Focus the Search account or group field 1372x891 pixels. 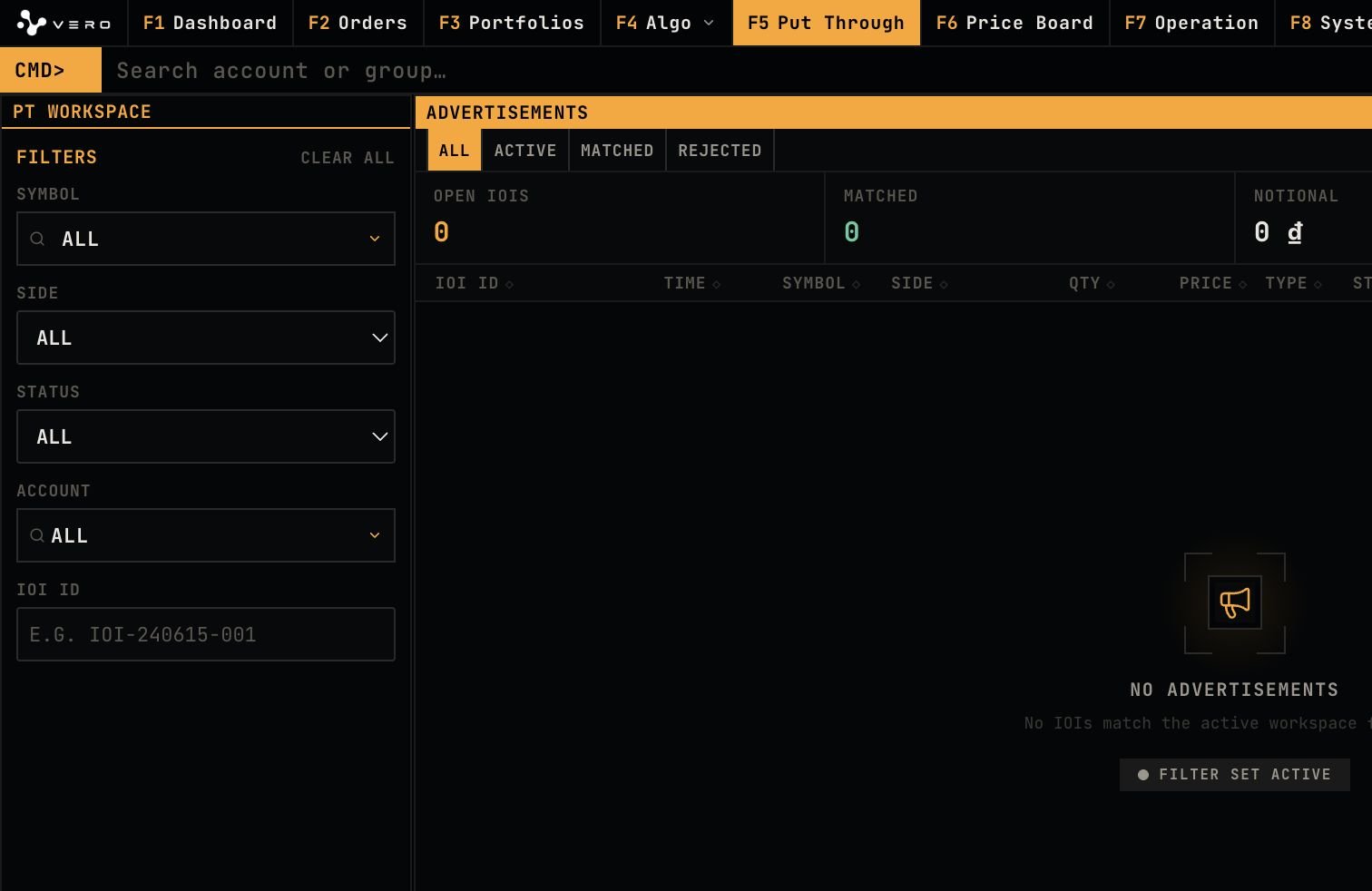pyautogui.click(x=737, y=70)
